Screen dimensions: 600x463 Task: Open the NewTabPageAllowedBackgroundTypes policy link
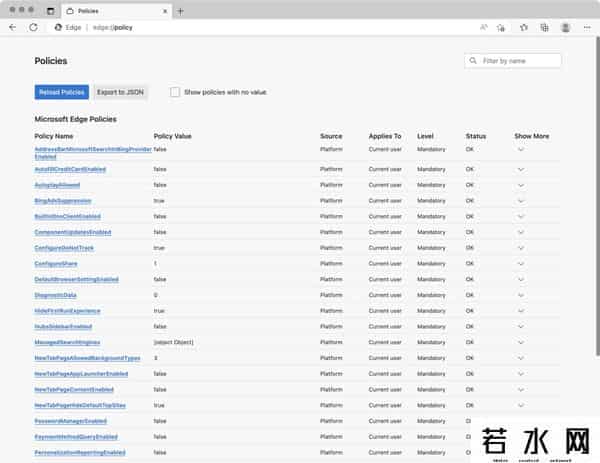tap(87, 358)
